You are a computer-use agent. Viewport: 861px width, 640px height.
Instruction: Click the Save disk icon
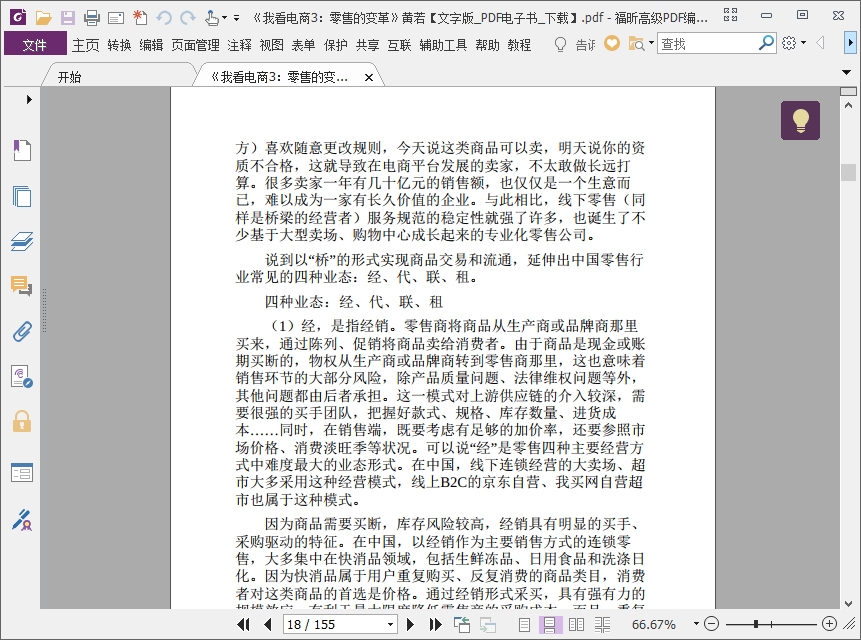pos(68,18)
